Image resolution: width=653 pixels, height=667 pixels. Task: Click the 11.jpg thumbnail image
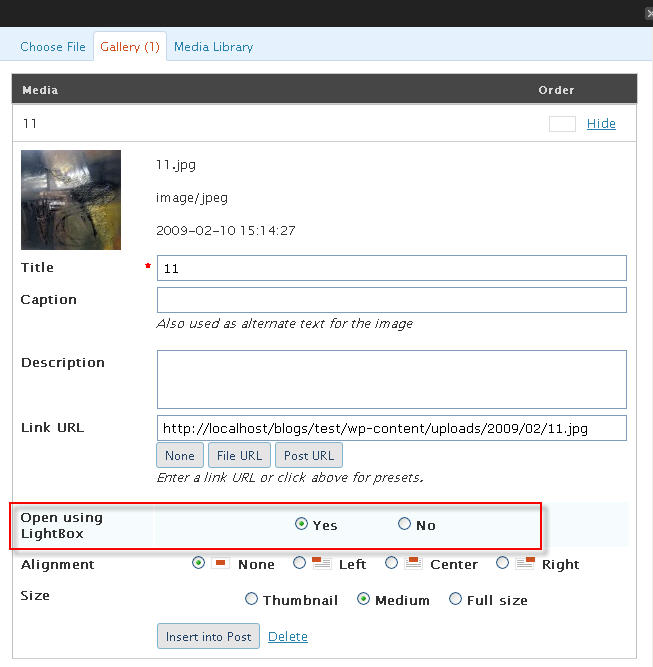pos(71,200)
